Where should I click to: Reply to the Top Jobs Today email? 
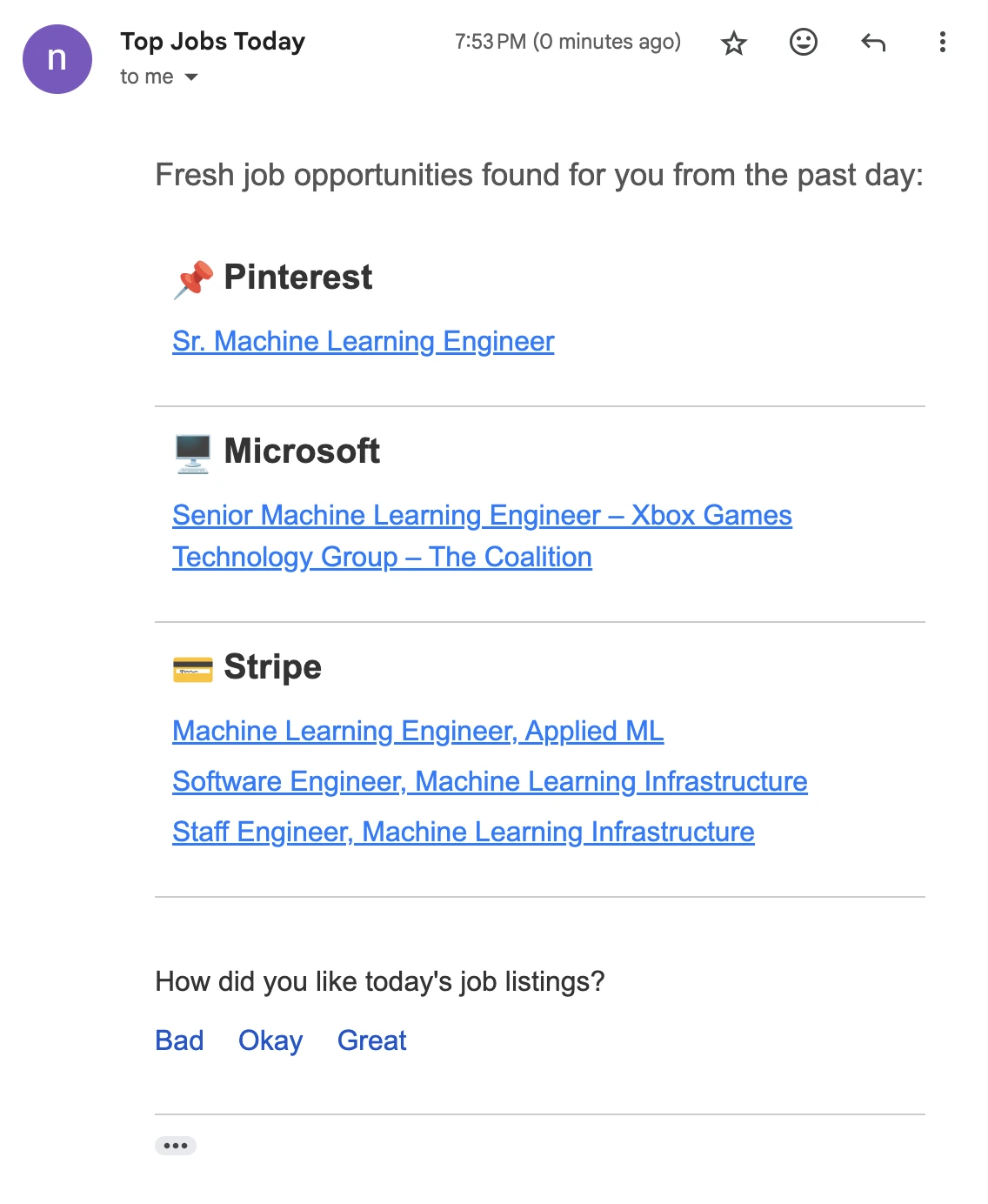pyautogui.click(x=874, y=42)
